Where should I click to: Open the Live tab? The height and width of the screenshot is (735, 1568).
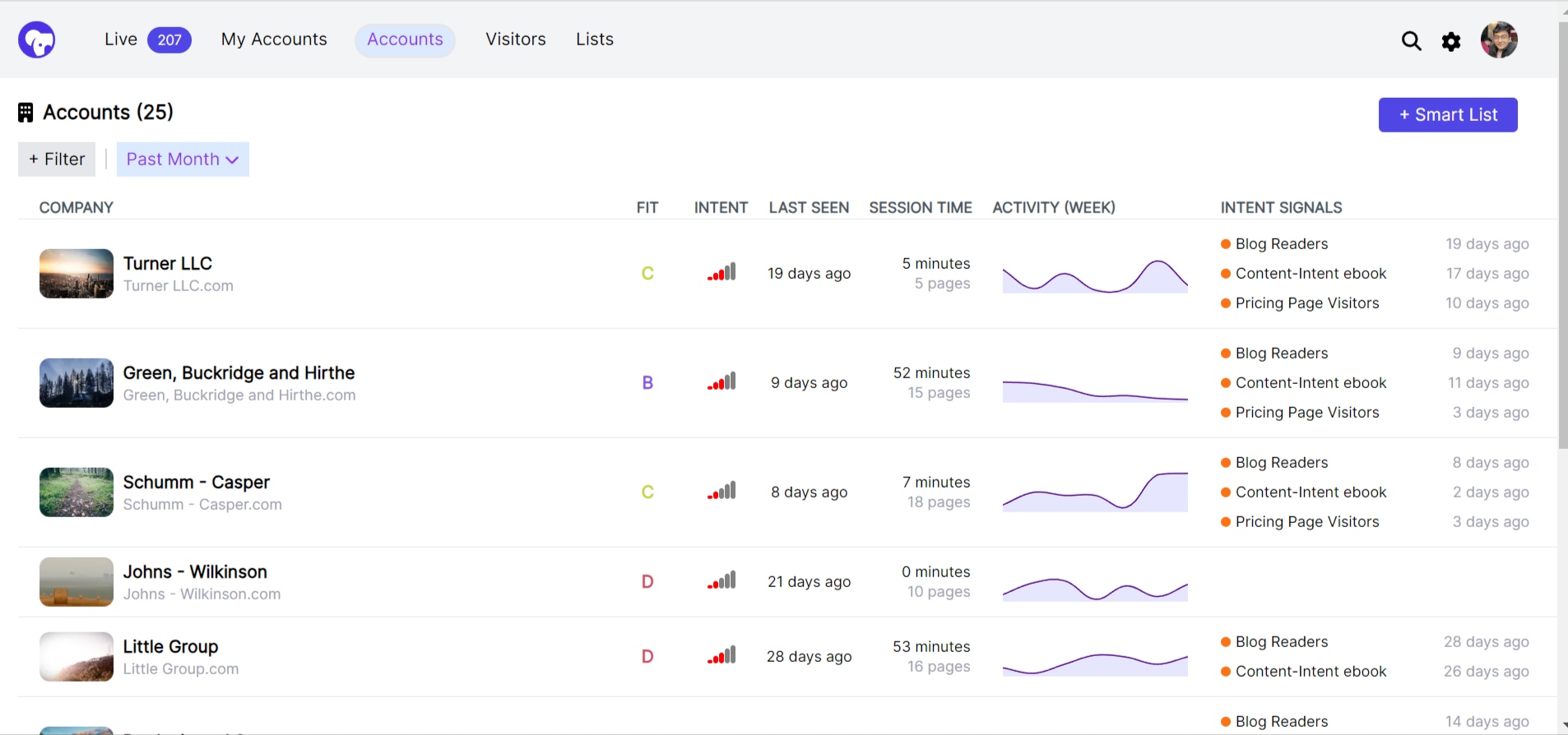(x=121, y=39)
